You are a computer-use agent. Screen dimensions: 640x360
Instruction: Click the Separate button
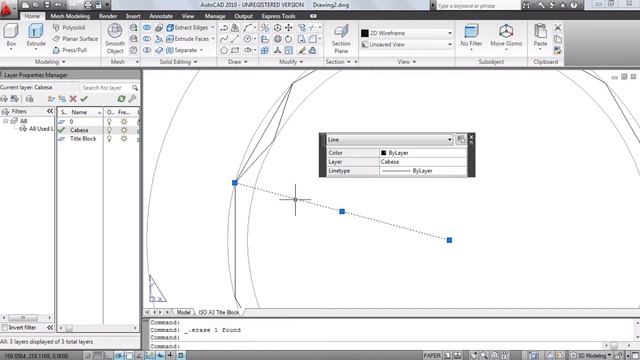[182, 50]
